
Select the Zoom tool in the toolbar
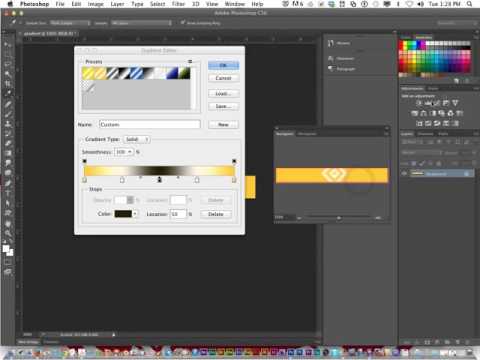8,233
